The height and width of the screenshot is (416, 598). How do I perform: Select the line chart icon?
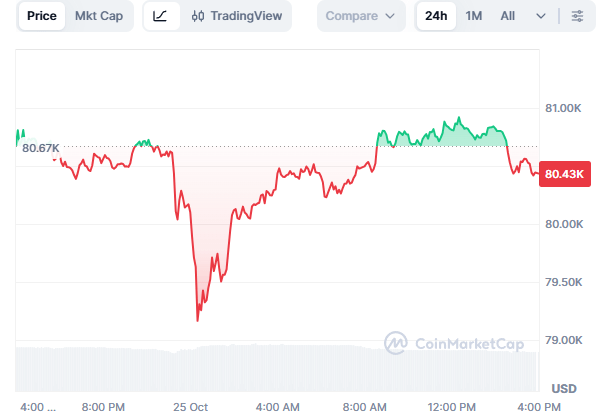(160, 16)
